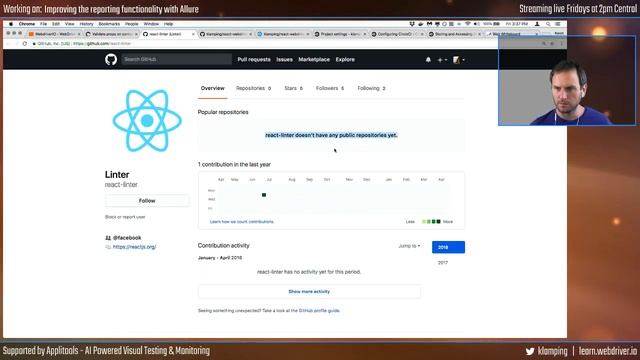
Task: Click the organization icon beside @facebook
Action: coord(108,238)
